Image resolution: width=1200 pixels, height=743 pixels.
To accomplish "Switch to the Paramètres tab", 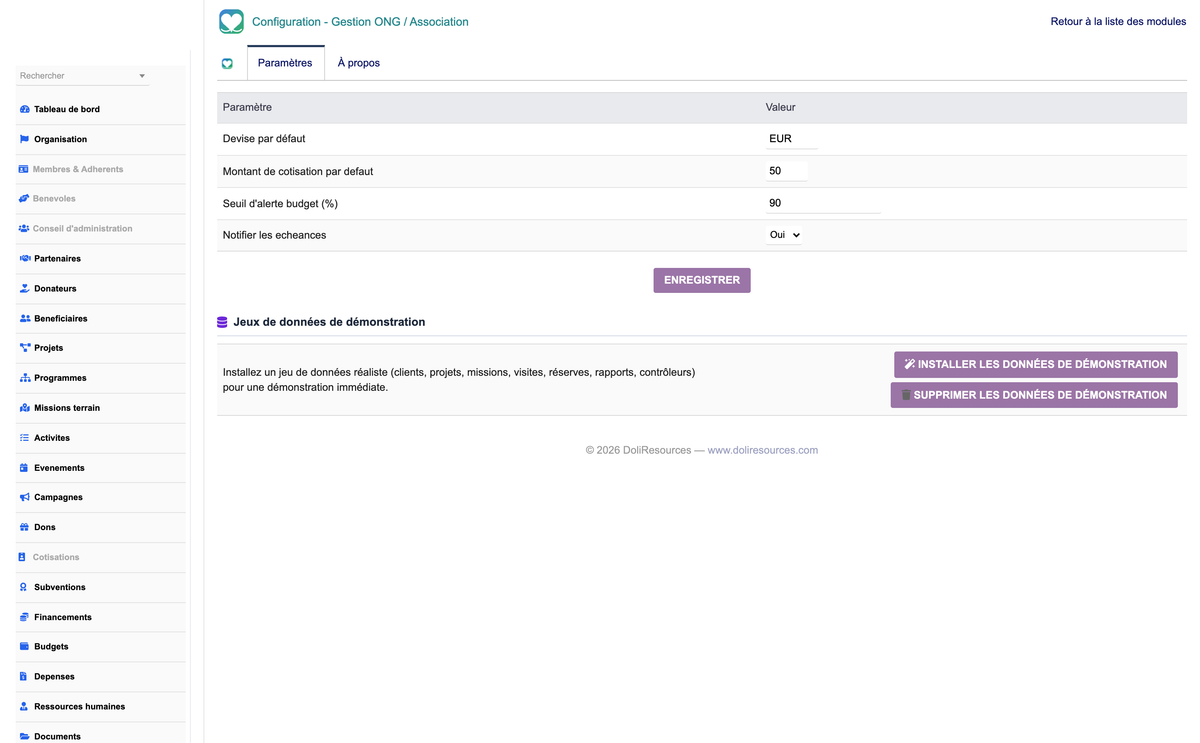I will point(285,63).
